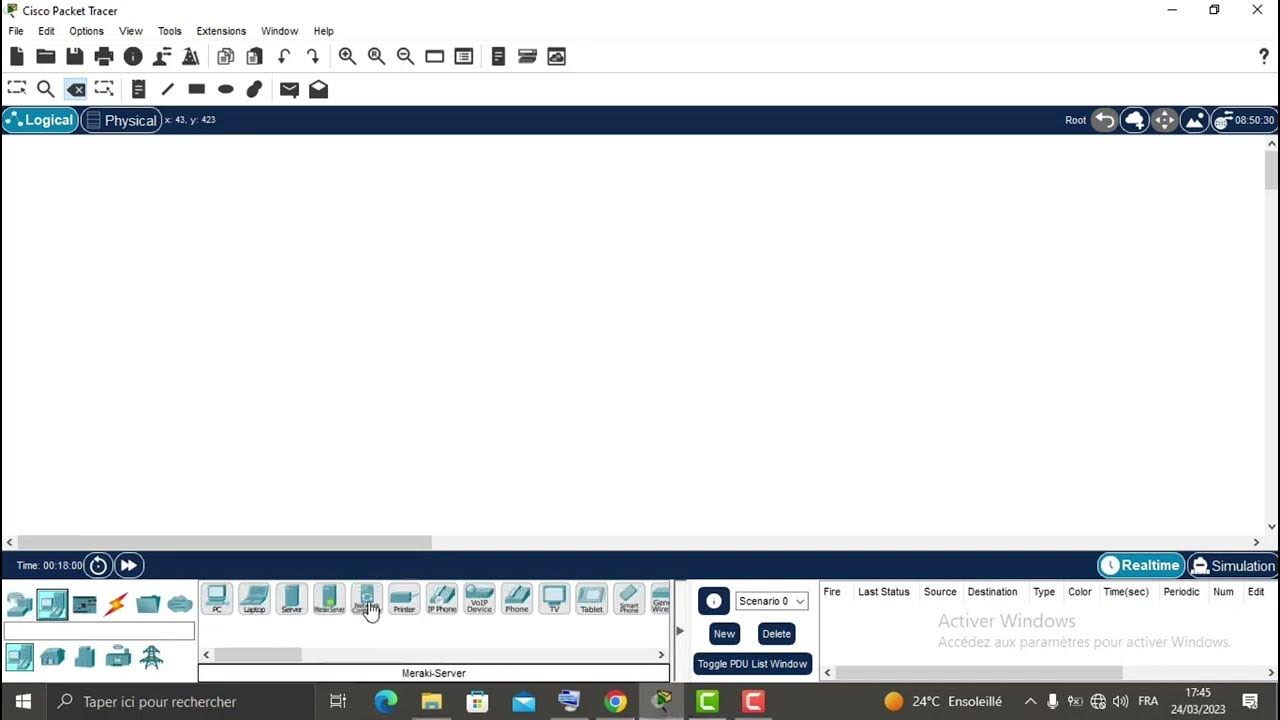Open the Environment time 08:50:30 button
1280x720 pixels.
[1244, 120]
